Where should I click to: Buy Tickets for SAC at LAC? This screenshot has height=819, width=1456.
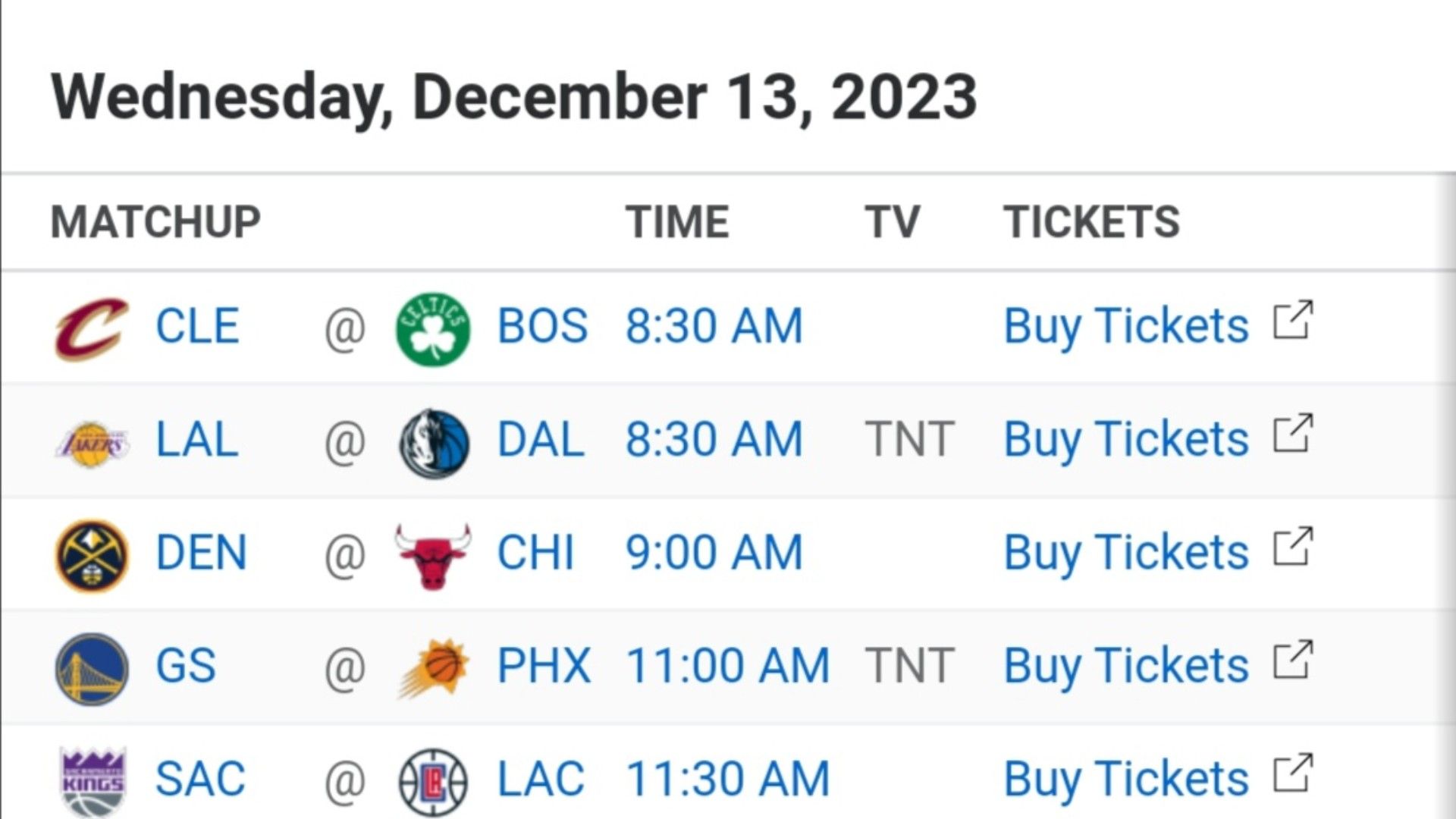coord(1126,780)
